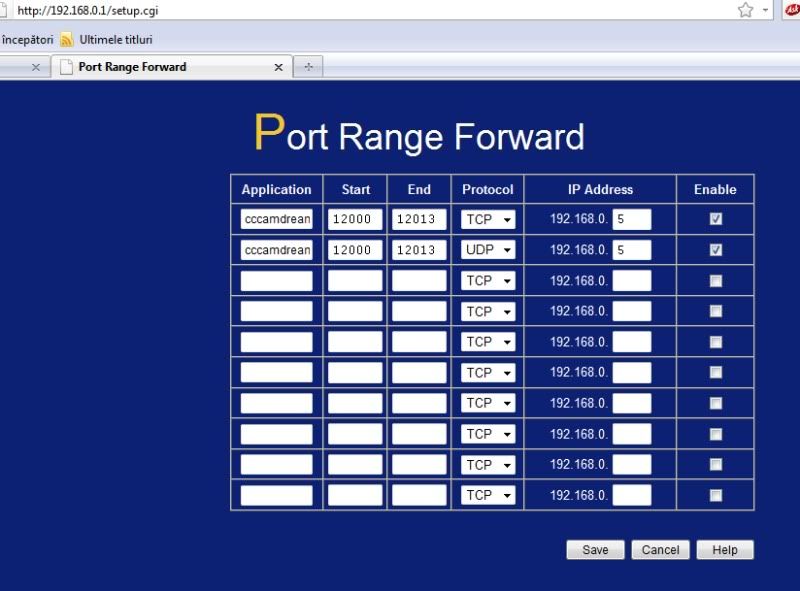Open the Protocol dropdown in the third row
Image resolution: width=800 pixels, height=591 pixels.
488,281
